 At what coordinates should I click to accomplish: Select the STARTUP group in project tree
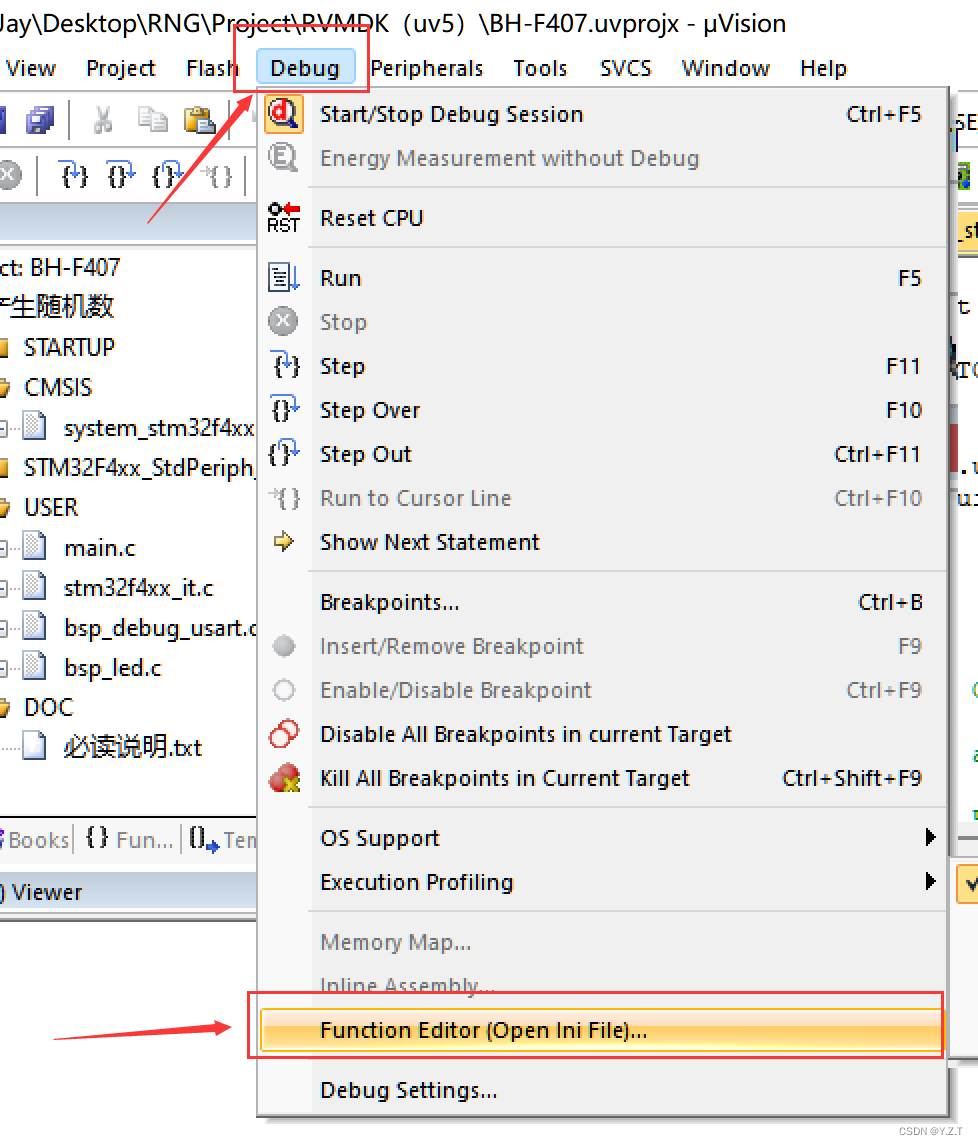(x=69, y=347)
